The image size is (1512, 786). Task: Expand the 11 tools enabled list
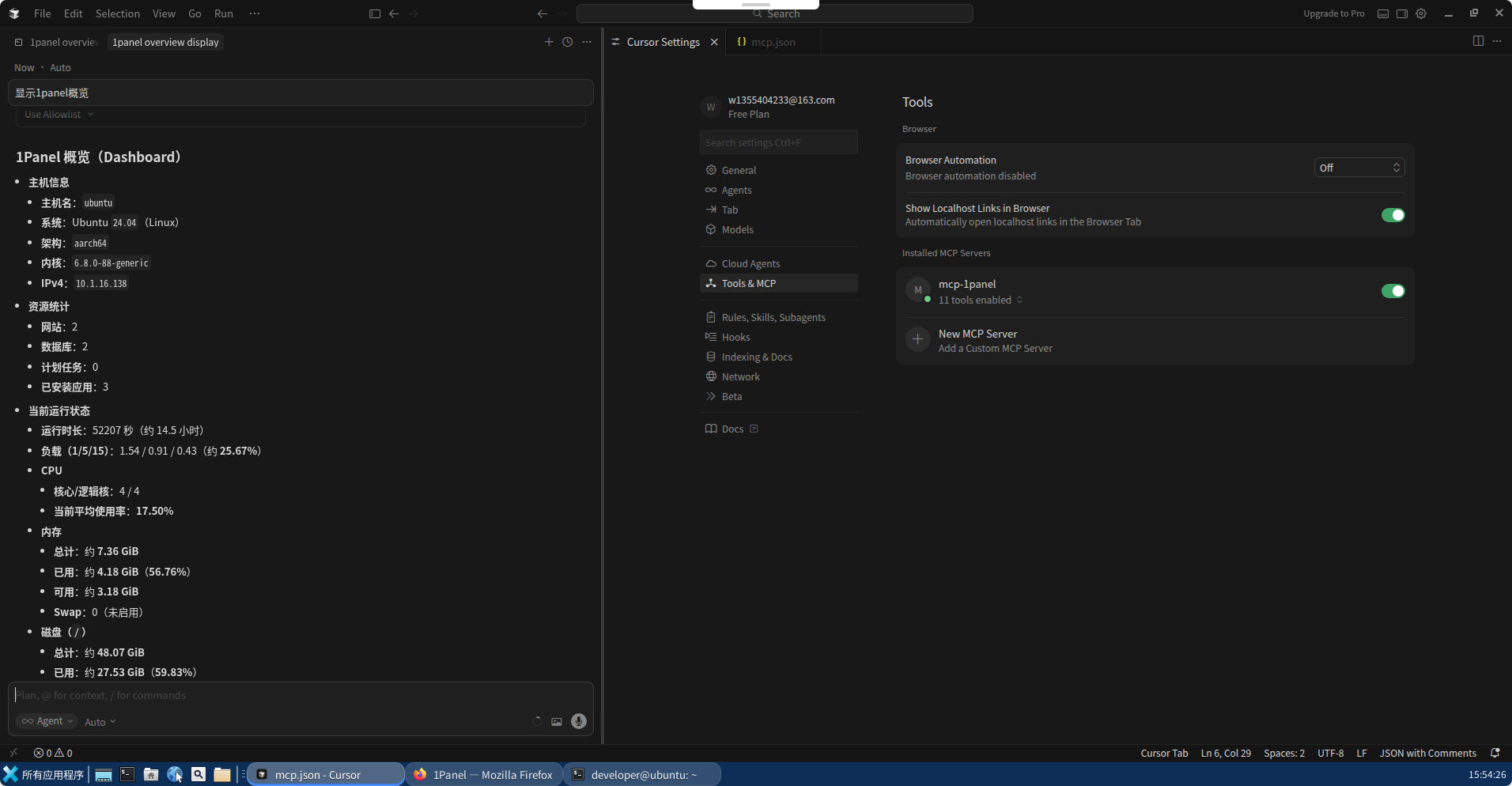(x=980, y=300)
